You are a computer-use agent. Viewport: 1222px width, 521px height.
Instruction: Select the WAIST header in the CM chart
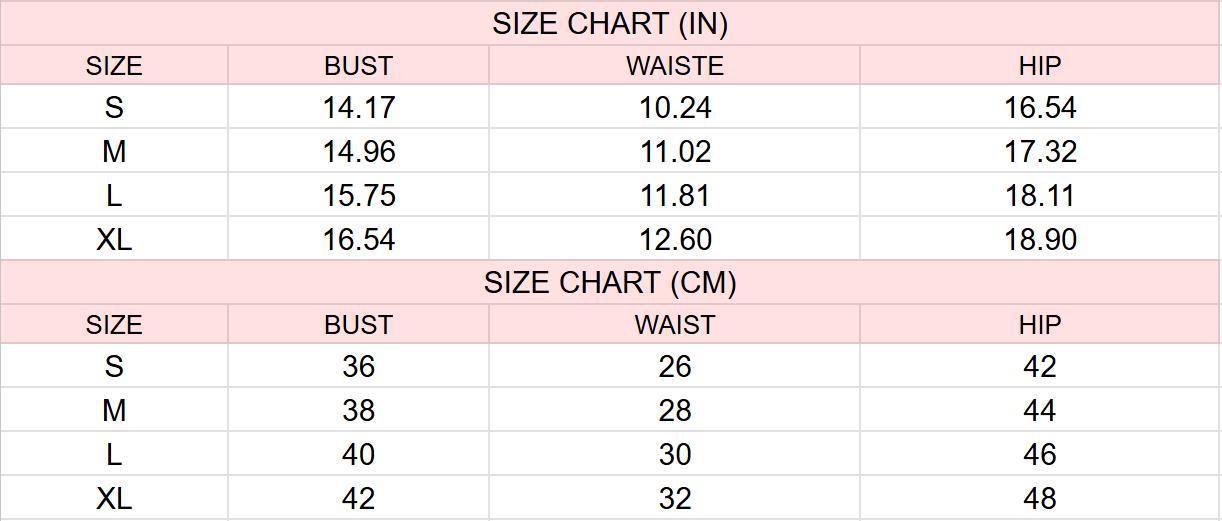tap(674, 325)
